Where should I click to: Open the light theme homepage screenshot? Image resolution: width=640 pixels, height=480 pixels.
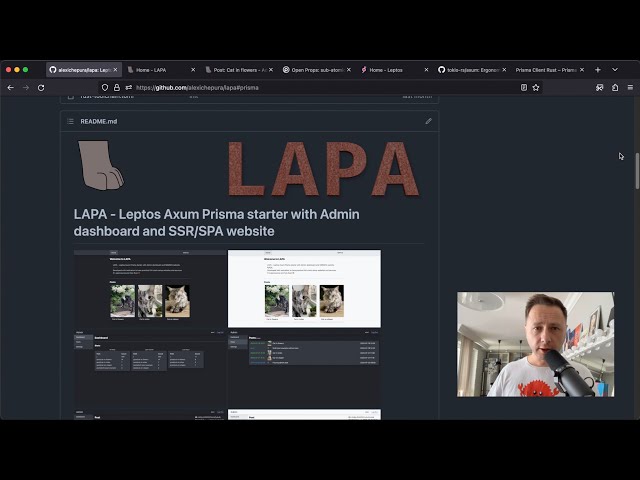[x=304, y=289]
